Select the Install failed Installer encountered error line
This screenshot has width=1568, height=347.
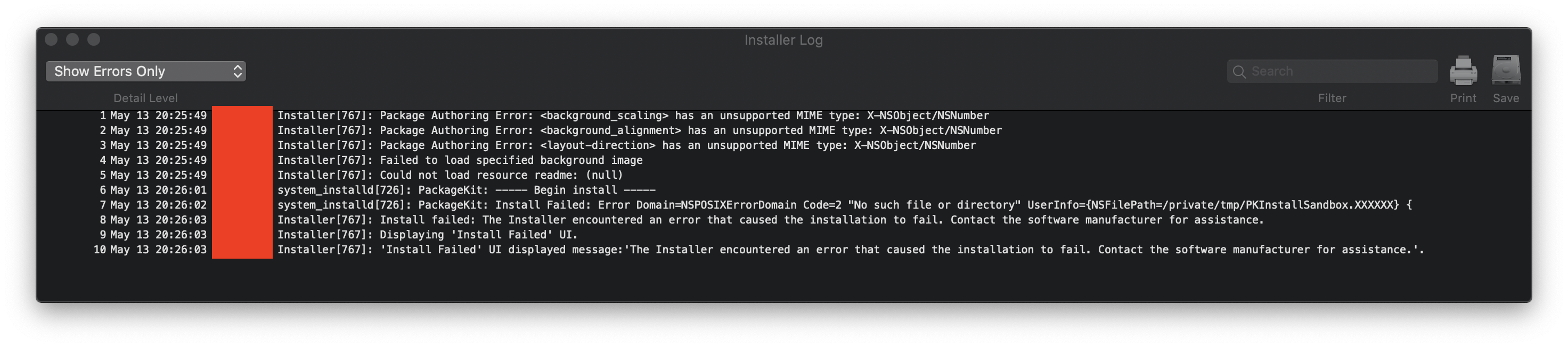[784, 220]
